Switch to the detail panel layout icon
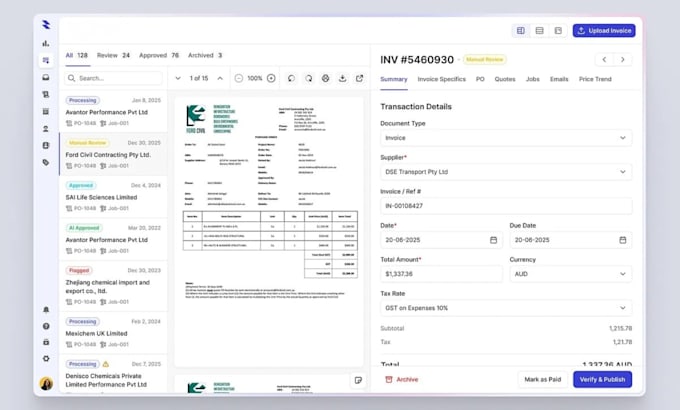Screen dimensions: 680x410 (x=558, y=30)
